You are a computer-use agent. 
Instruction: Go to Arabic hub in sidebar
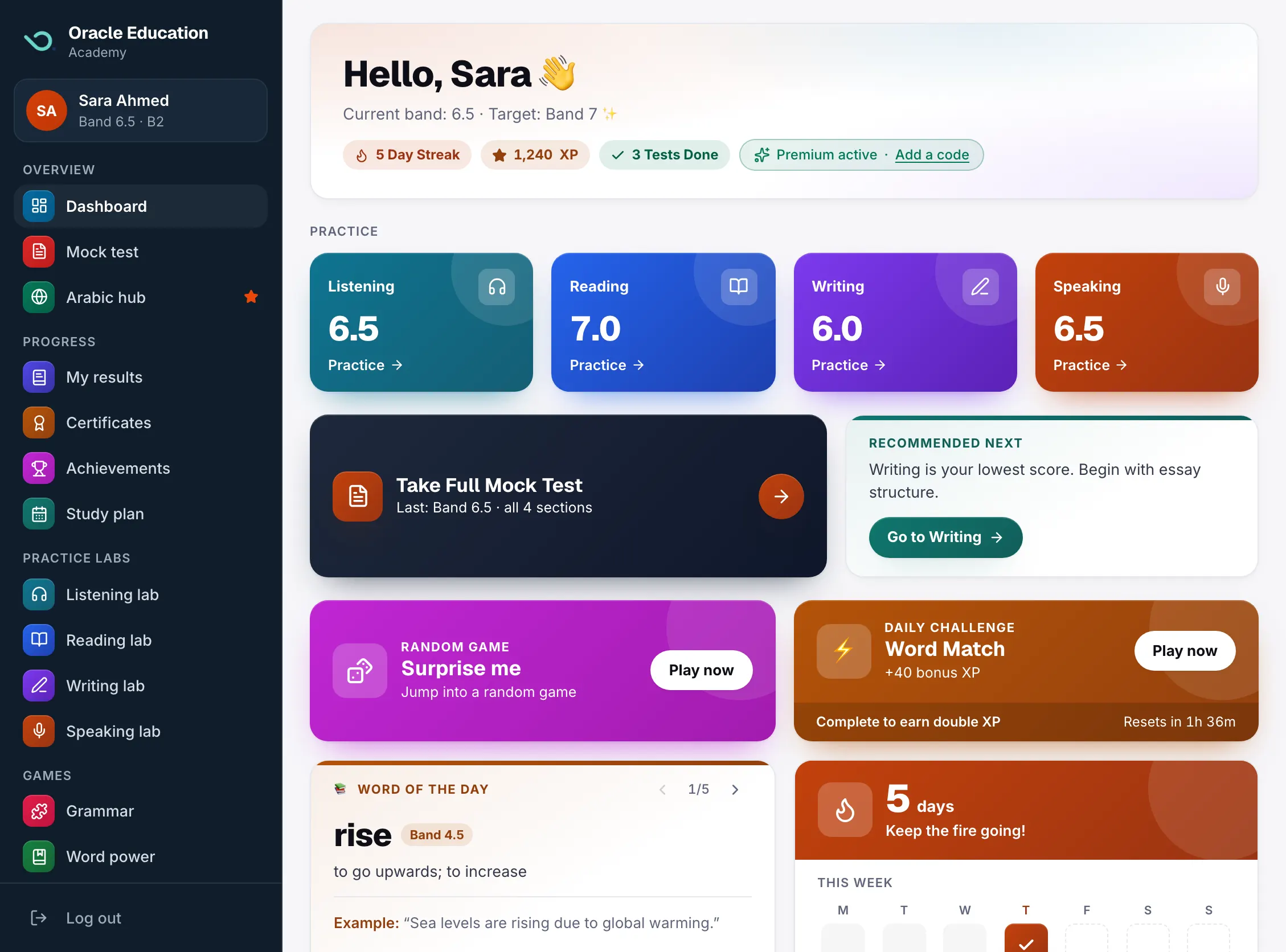[140, 297]
